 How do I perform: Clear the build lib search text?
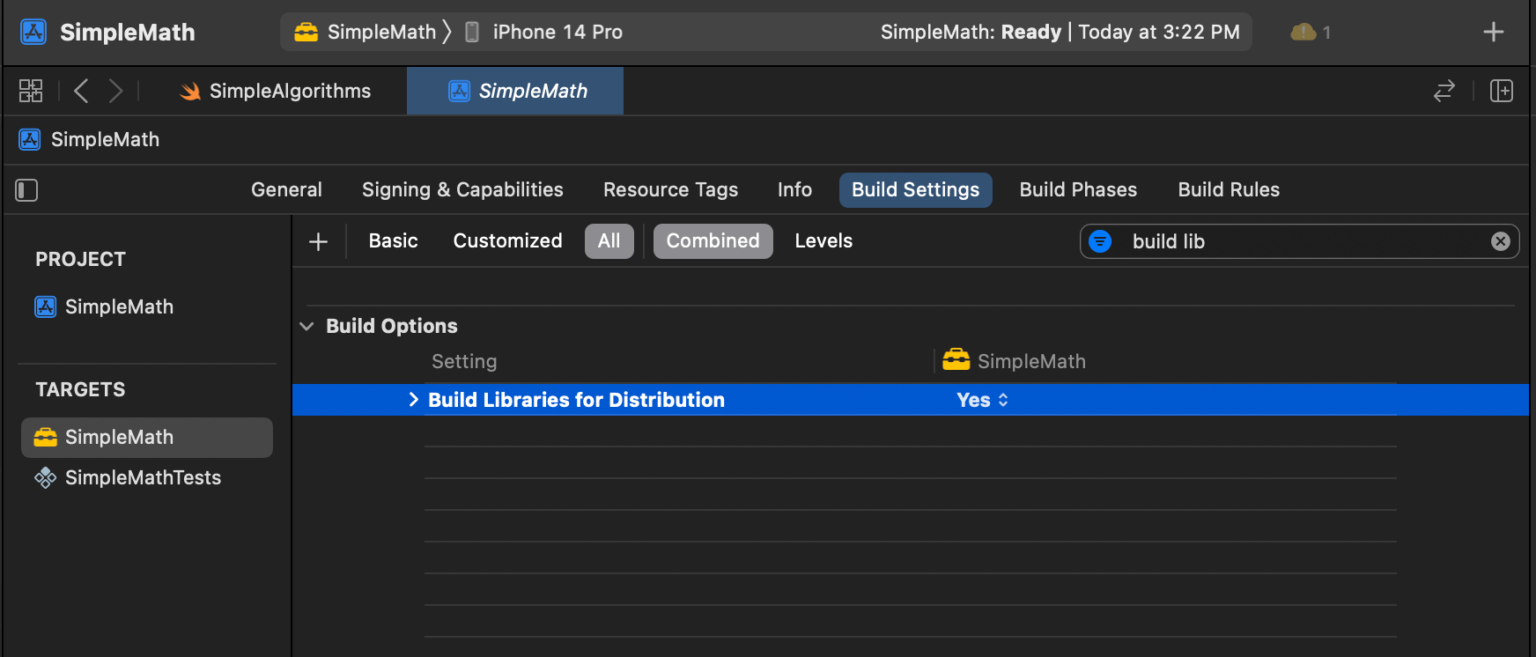[x=1500, y=241]
